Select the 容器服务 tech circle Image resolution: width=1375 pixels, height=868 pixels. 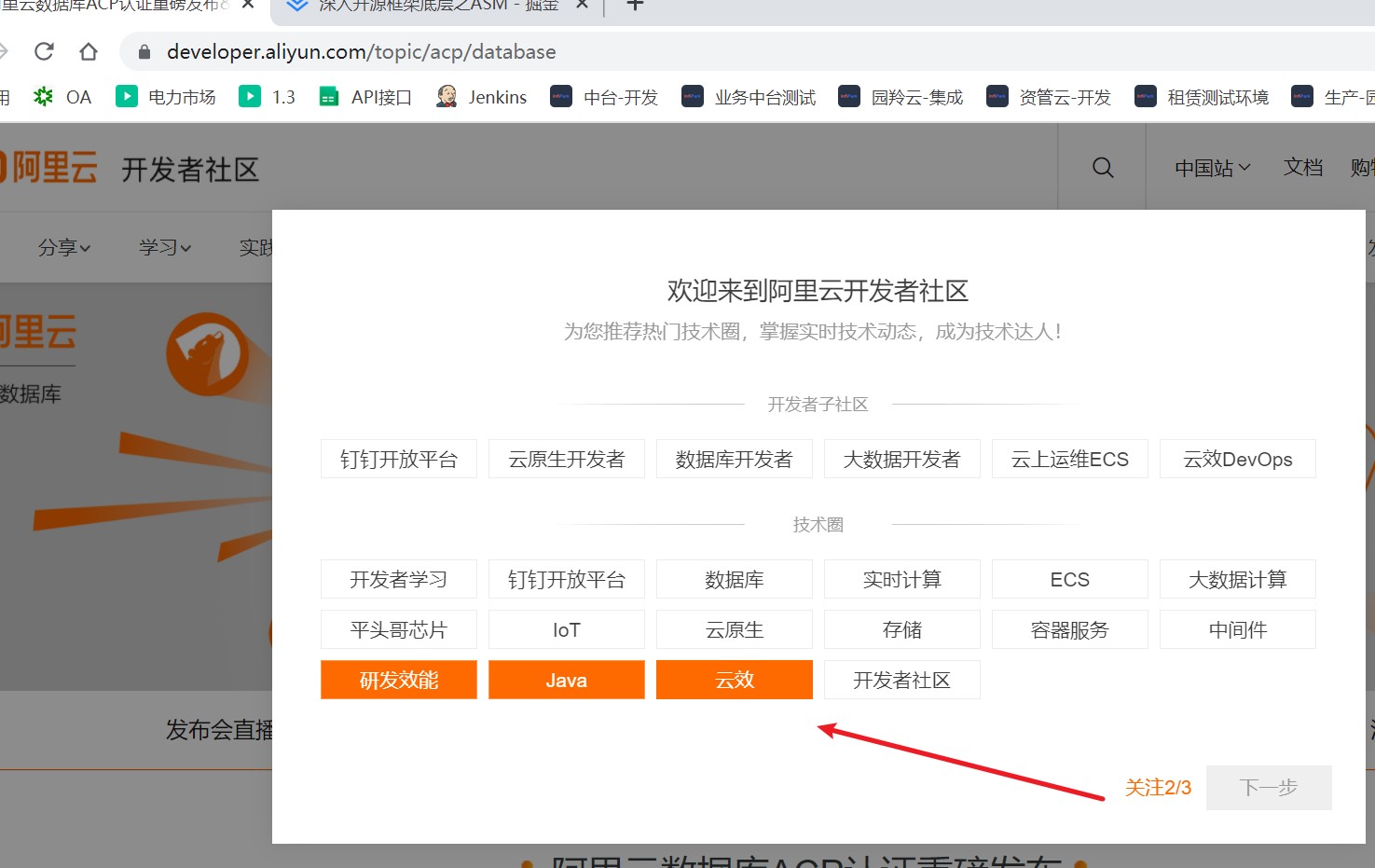(x=1070, y=629)
